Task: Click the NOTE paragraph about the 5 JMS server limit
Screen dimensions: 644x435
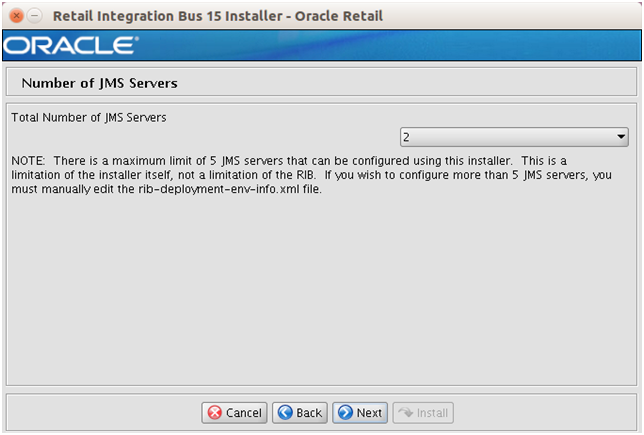Action: tap(311, 175)
